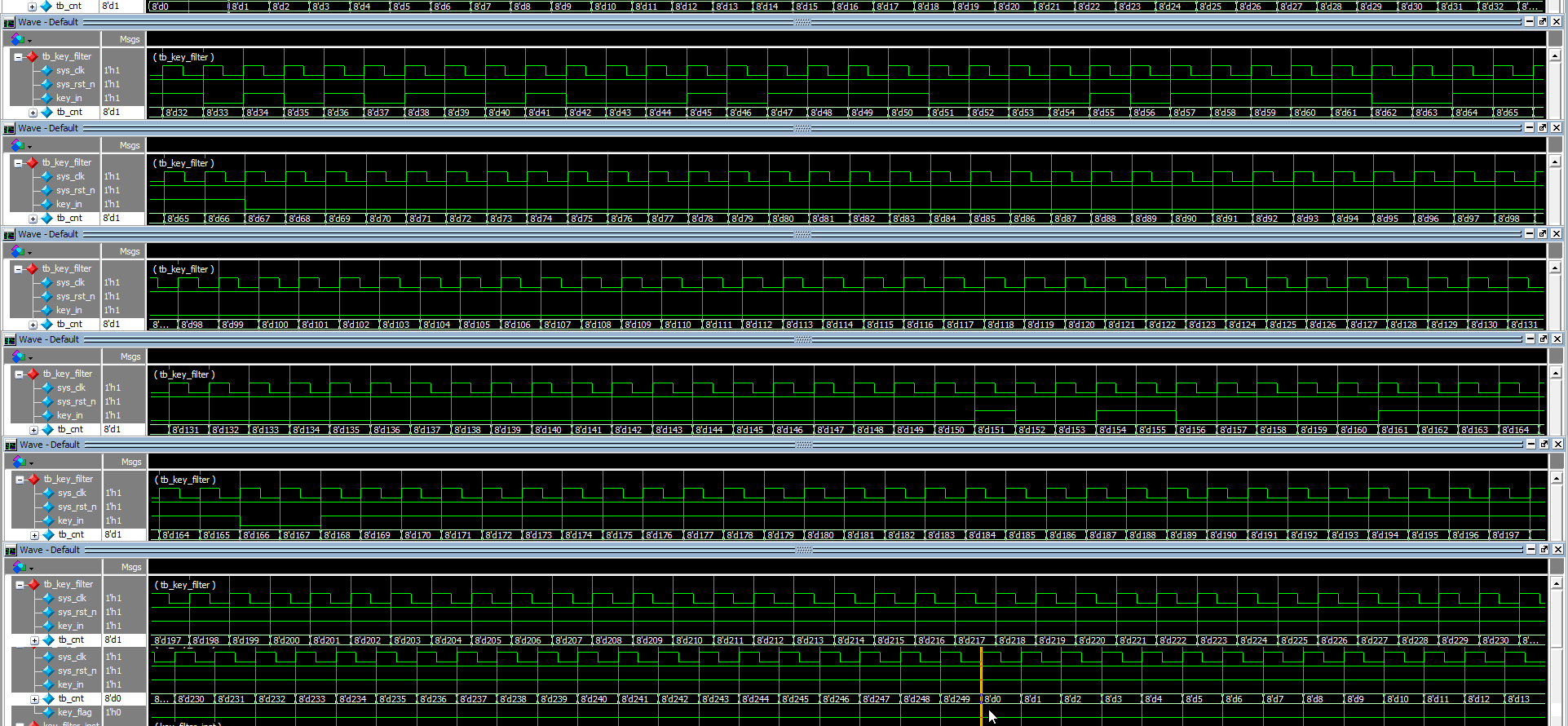The width and height of the screenshot is (1568, 726).
Task: Click waveform cell labeled 8'd180
Action: [x=825, y=536]
